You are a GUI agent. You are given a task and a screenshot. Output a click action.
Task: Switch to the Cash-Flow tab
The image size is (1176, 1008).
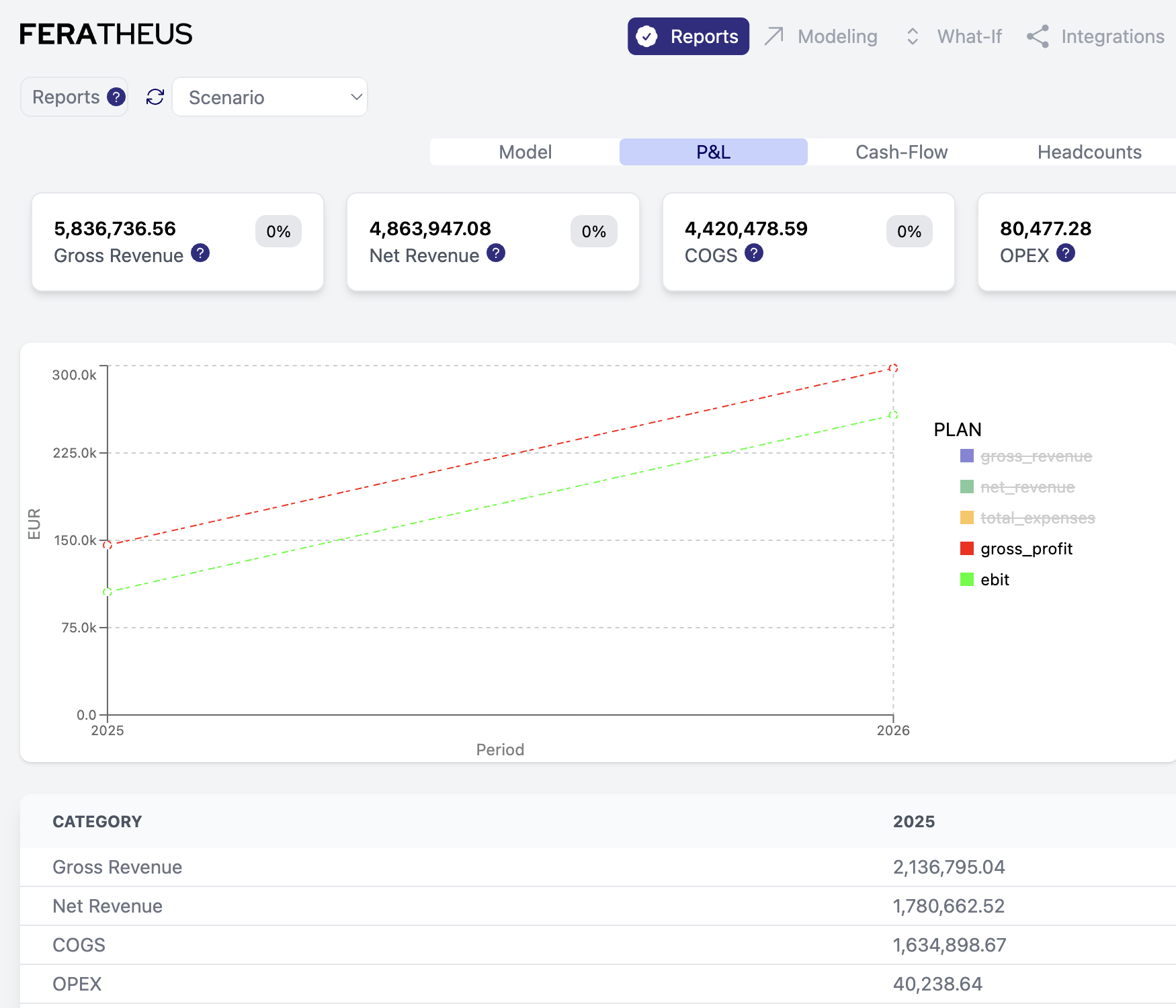pyautogui.click(x=901, y=152)
